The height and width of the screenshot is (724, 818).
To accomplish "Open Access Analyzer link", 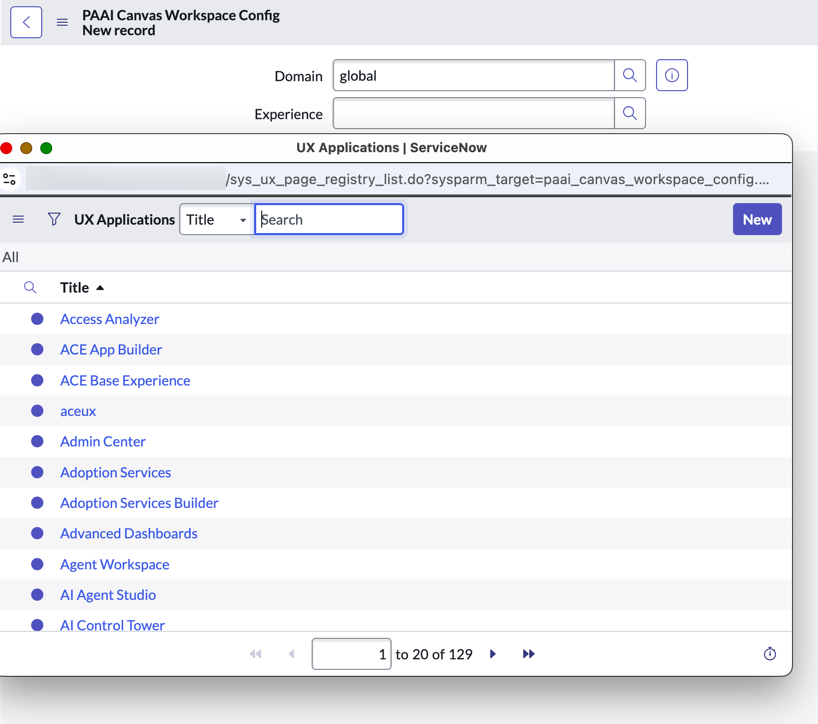I will (110, 319).
